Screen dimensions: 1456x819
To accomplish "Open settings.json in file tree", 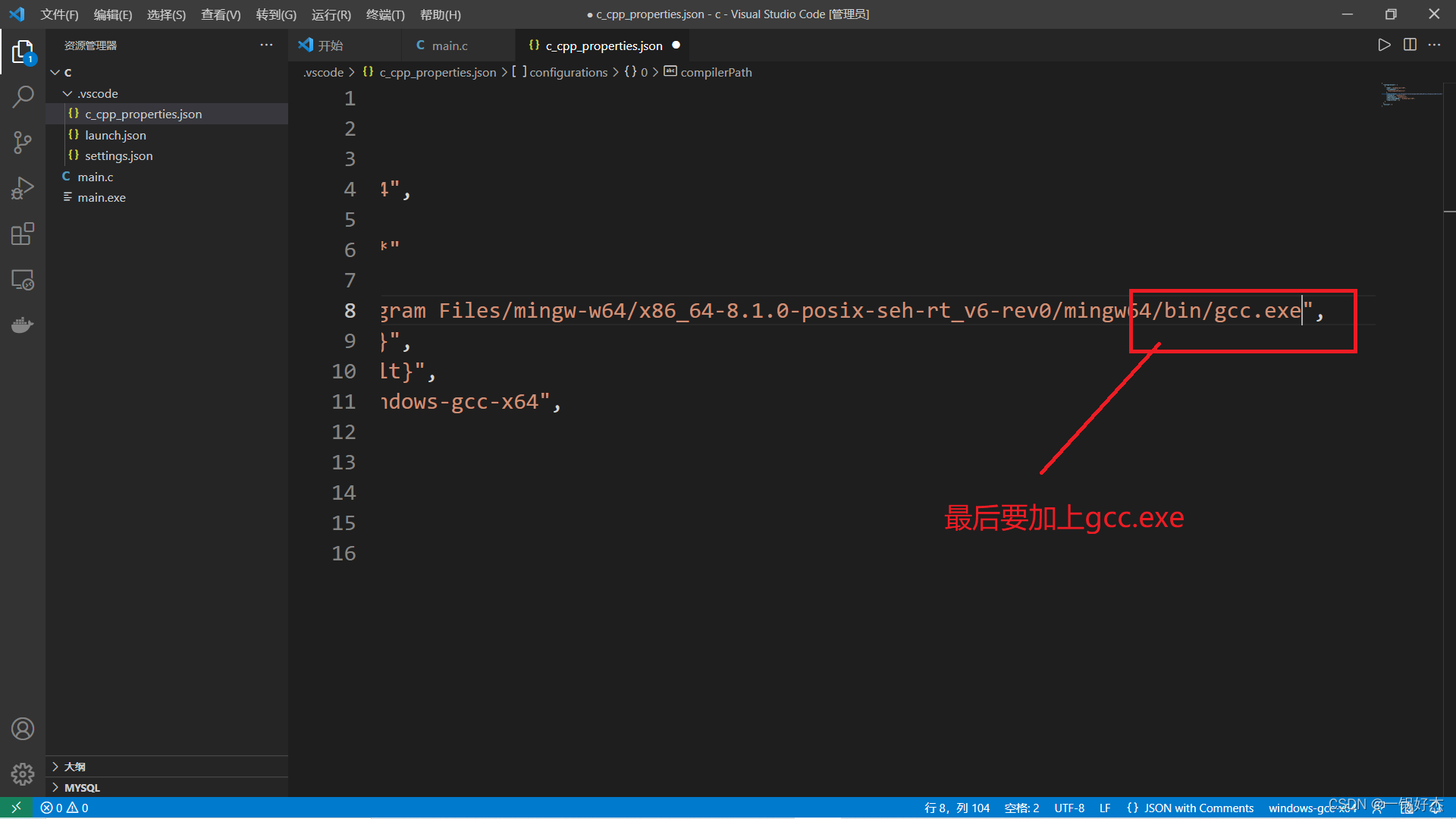I will (167, 155).
